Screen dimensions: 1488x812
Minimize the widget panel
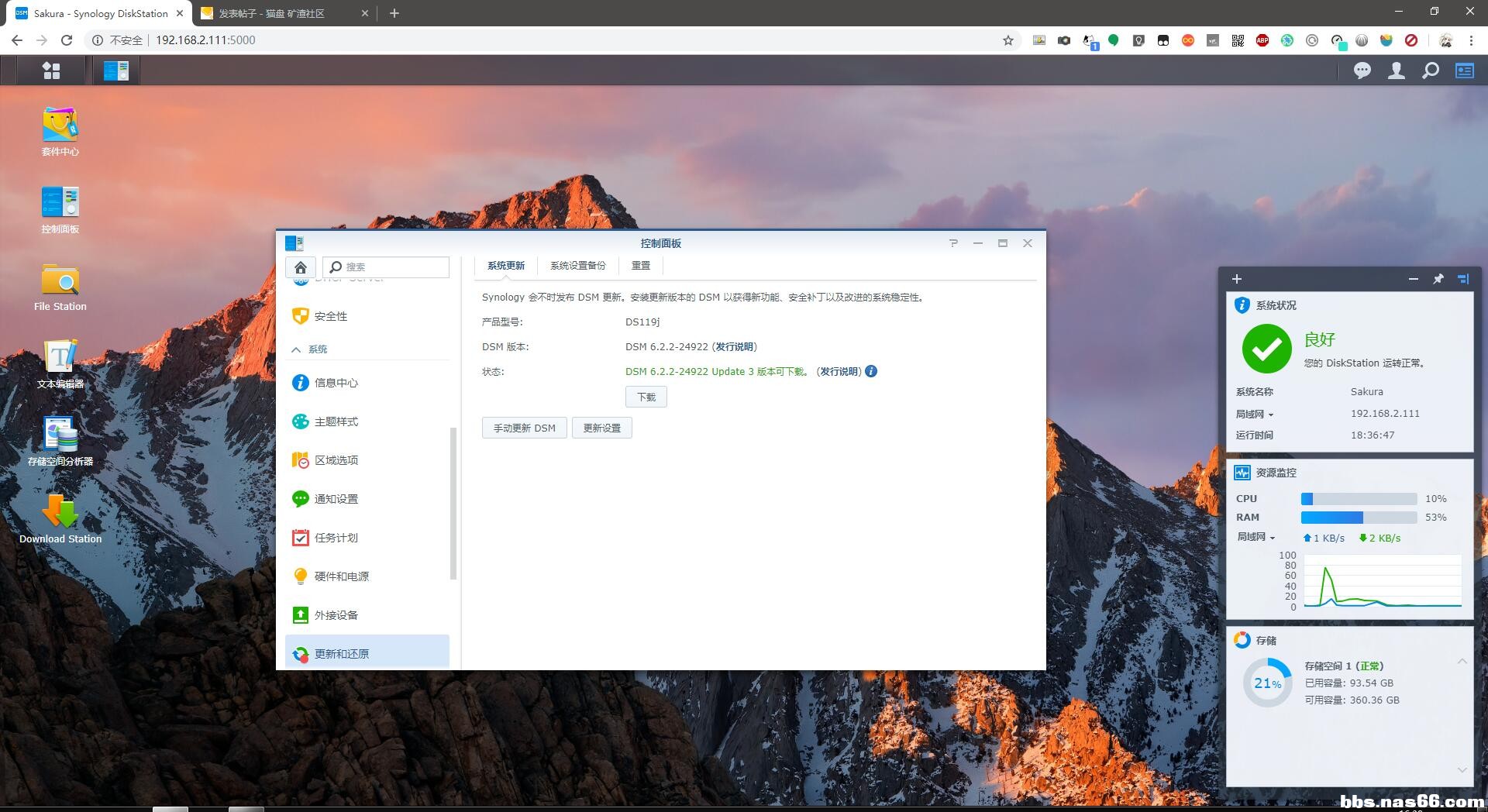click(x=1414, y=279)
